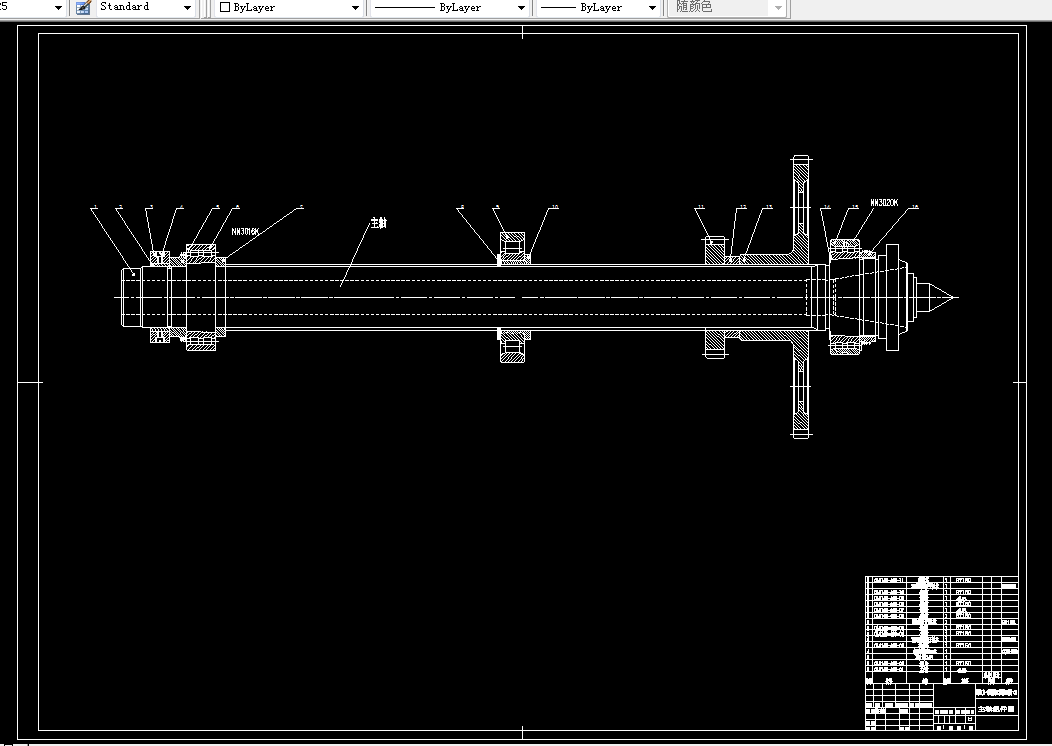1052x746 pixels.
Task: Select part balloon number 13
Action: click(x=768, y=207)
